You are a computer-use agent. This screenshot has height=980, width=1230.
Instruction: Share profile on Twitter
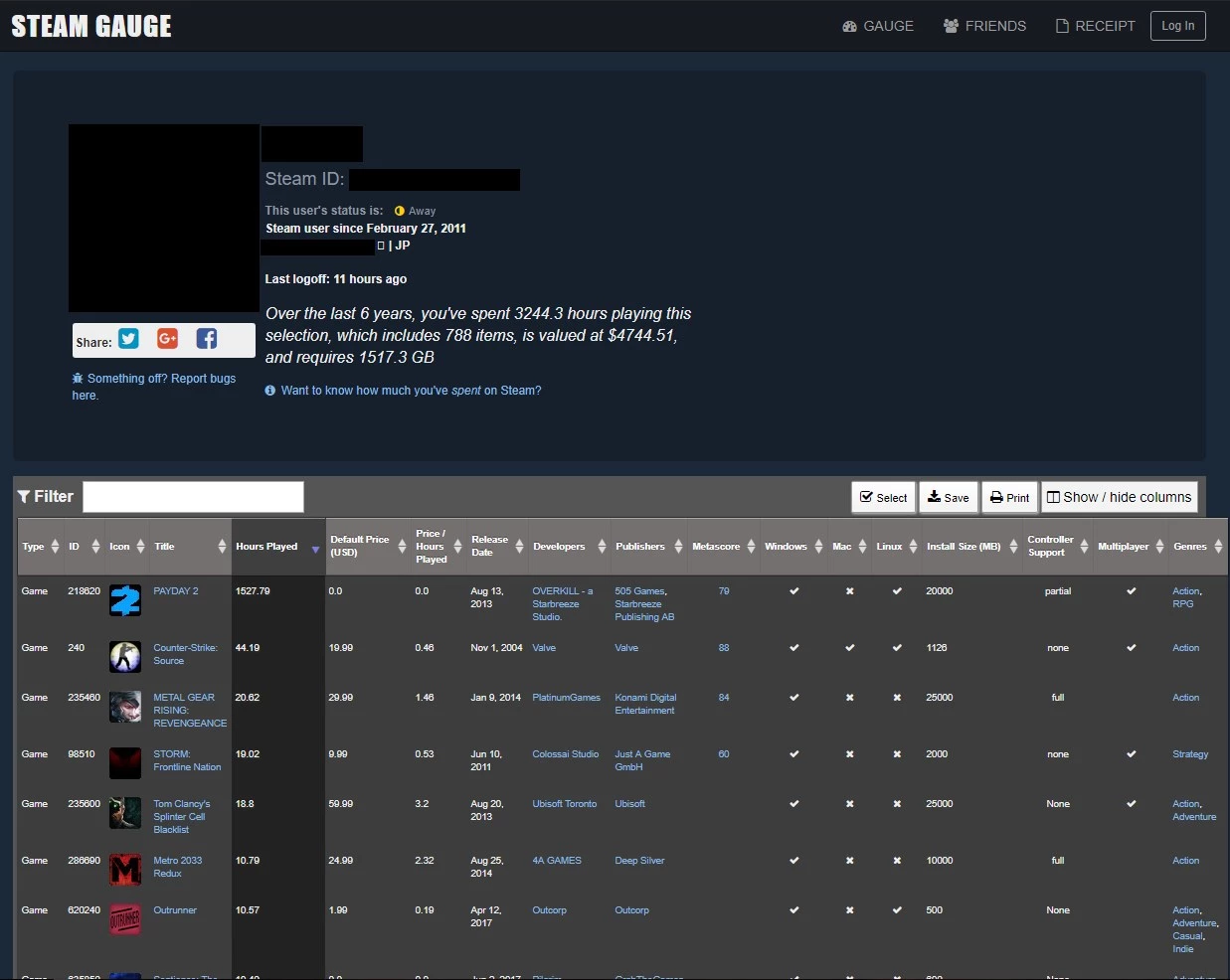[128, 339]
